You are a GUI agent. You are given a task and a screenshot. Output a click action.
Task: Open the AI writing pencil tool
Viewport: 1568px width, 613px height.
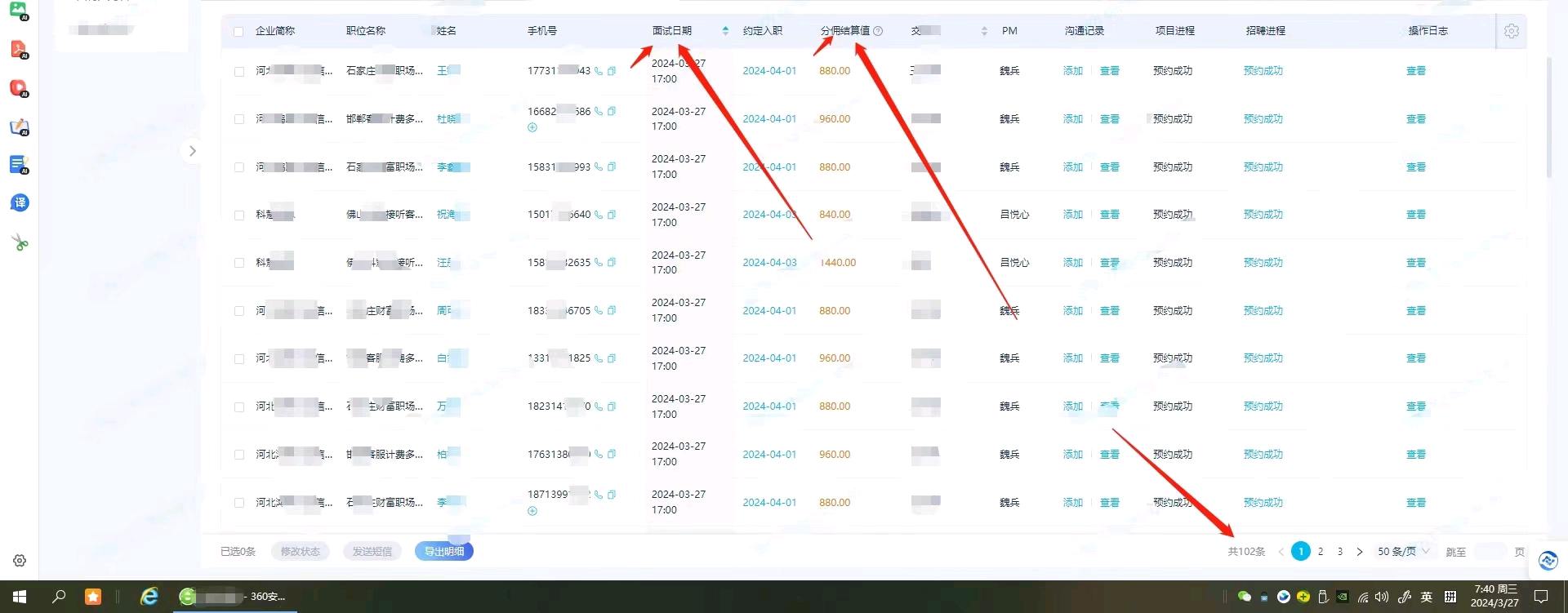pos(19,127)
